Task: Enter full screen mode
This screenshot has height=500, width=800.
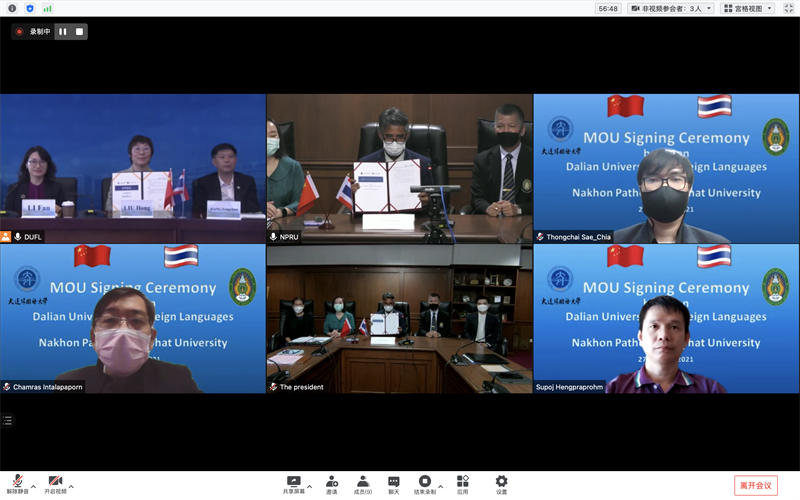Action: click(x=789, y=8)
